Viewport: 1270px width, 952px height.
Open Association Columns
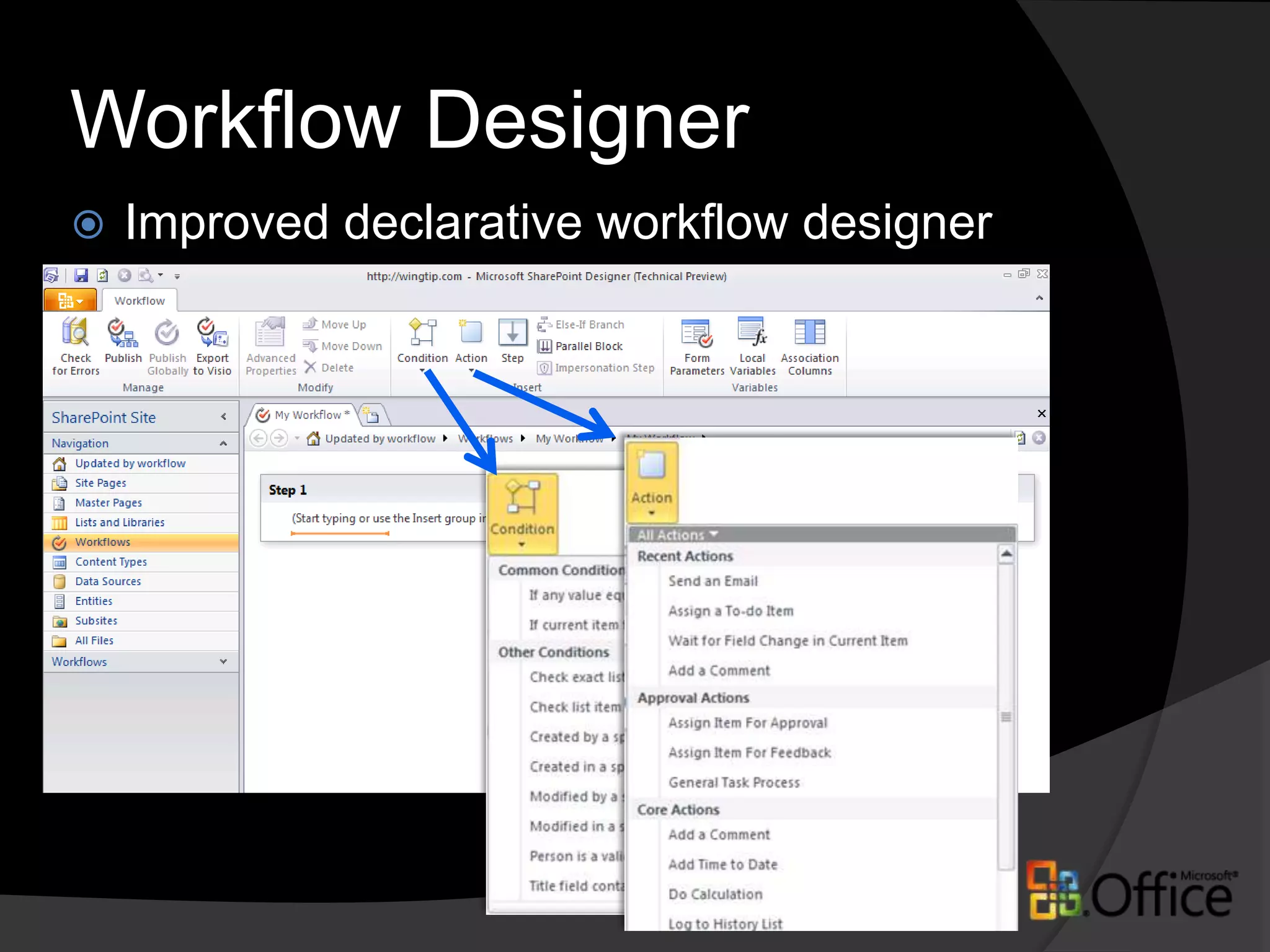(x=809, y=346)
